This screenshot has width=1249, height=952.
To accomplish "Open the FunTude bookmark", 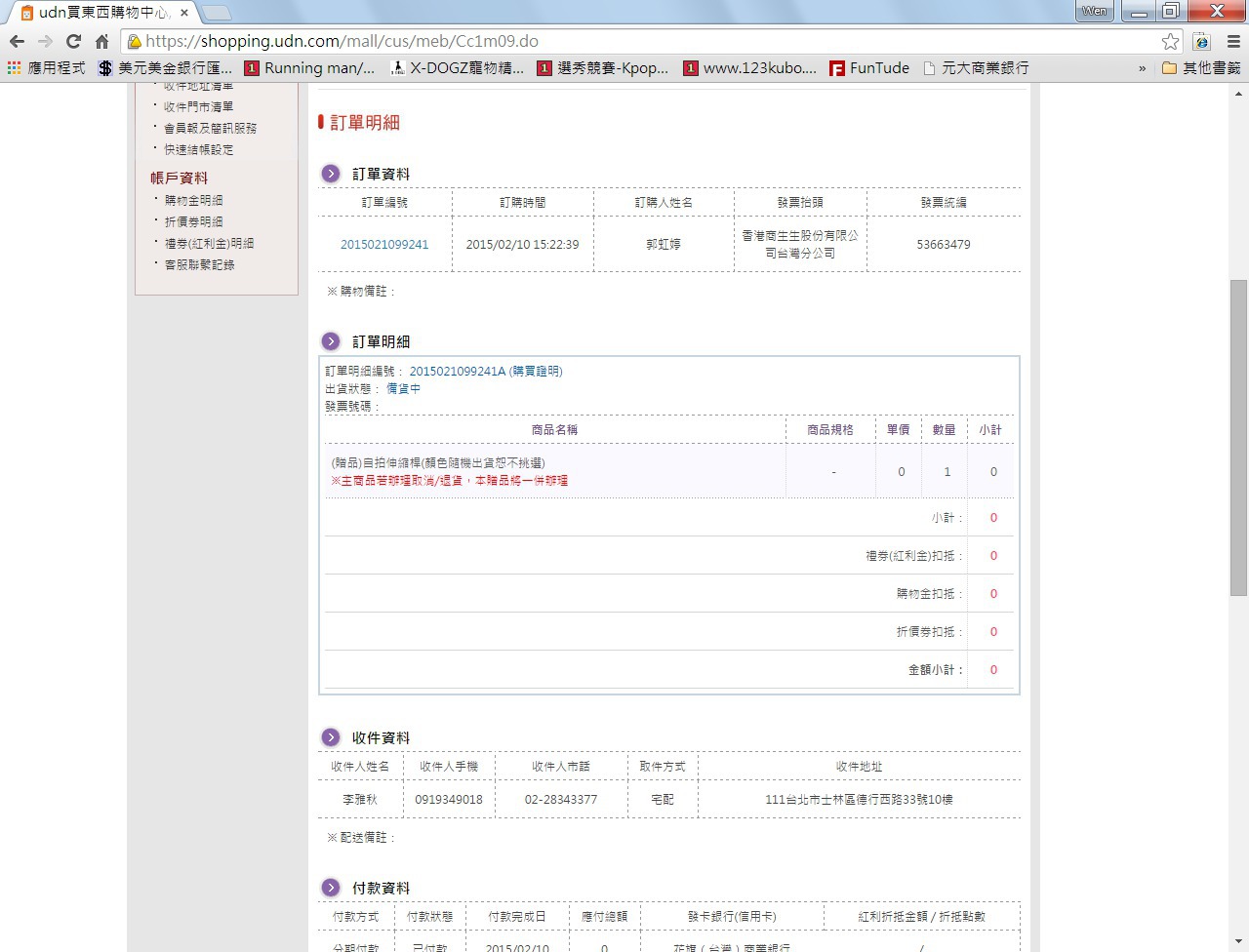I will 868,68.
